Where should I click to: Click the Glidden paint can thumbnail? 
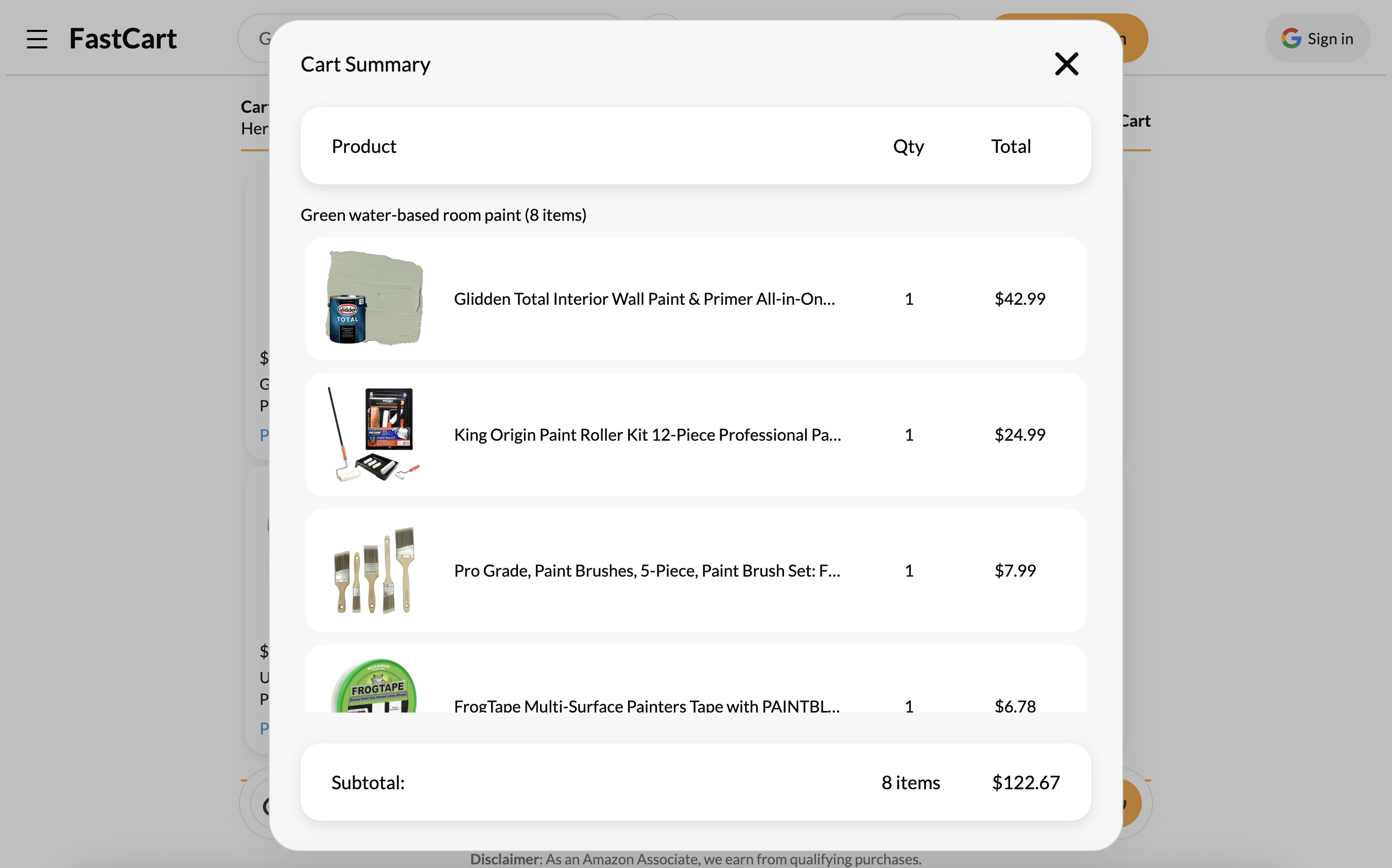374,298
